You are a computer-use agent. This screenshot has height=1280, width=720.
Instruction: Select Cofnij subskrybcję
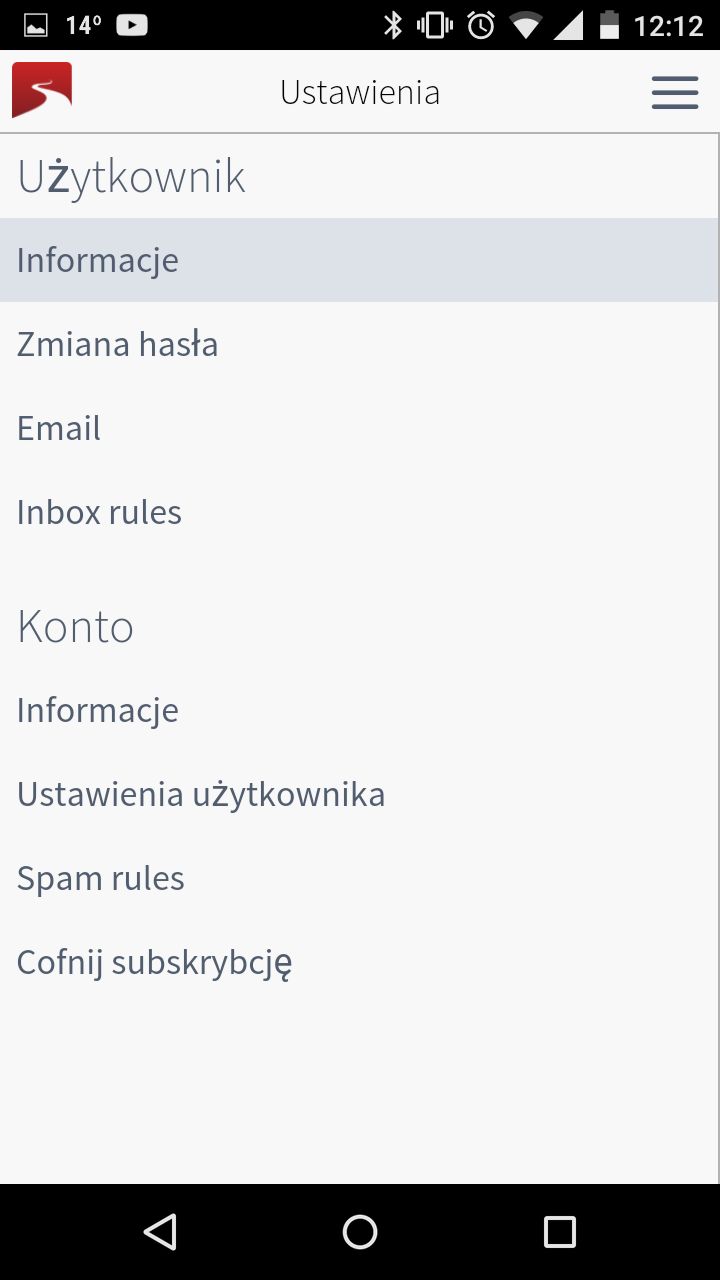tap(359, 962)
